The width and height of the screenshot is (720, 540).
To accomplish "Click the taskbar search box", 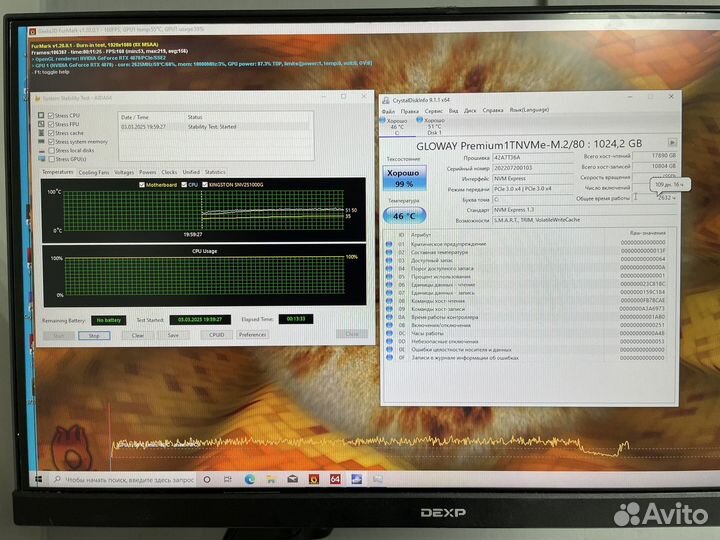I will [123, 480].
